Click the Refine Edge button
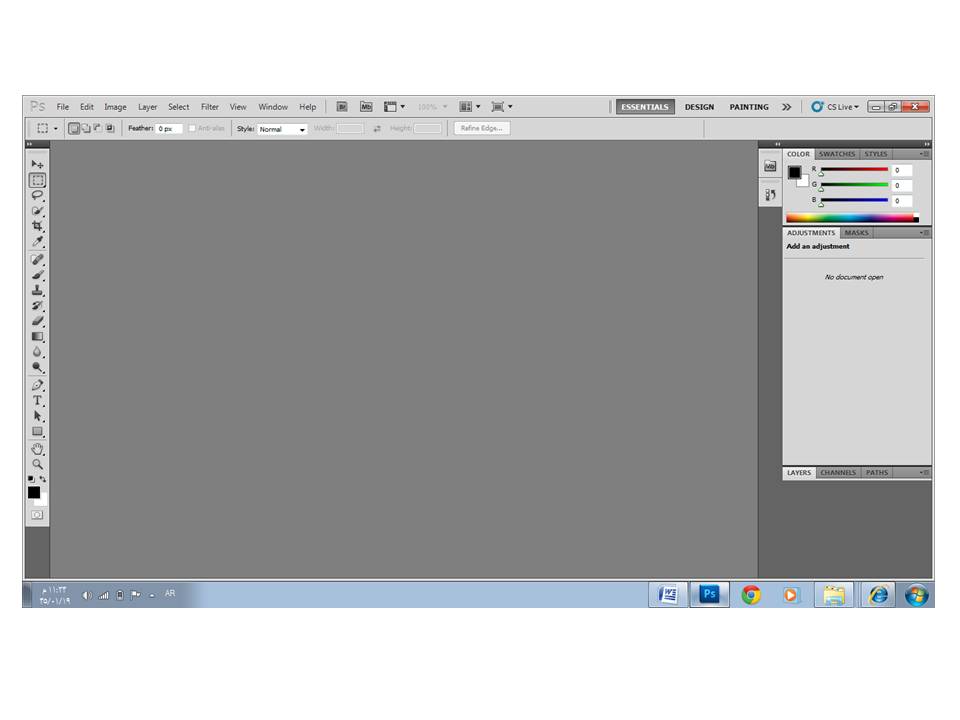 (482, 128)
